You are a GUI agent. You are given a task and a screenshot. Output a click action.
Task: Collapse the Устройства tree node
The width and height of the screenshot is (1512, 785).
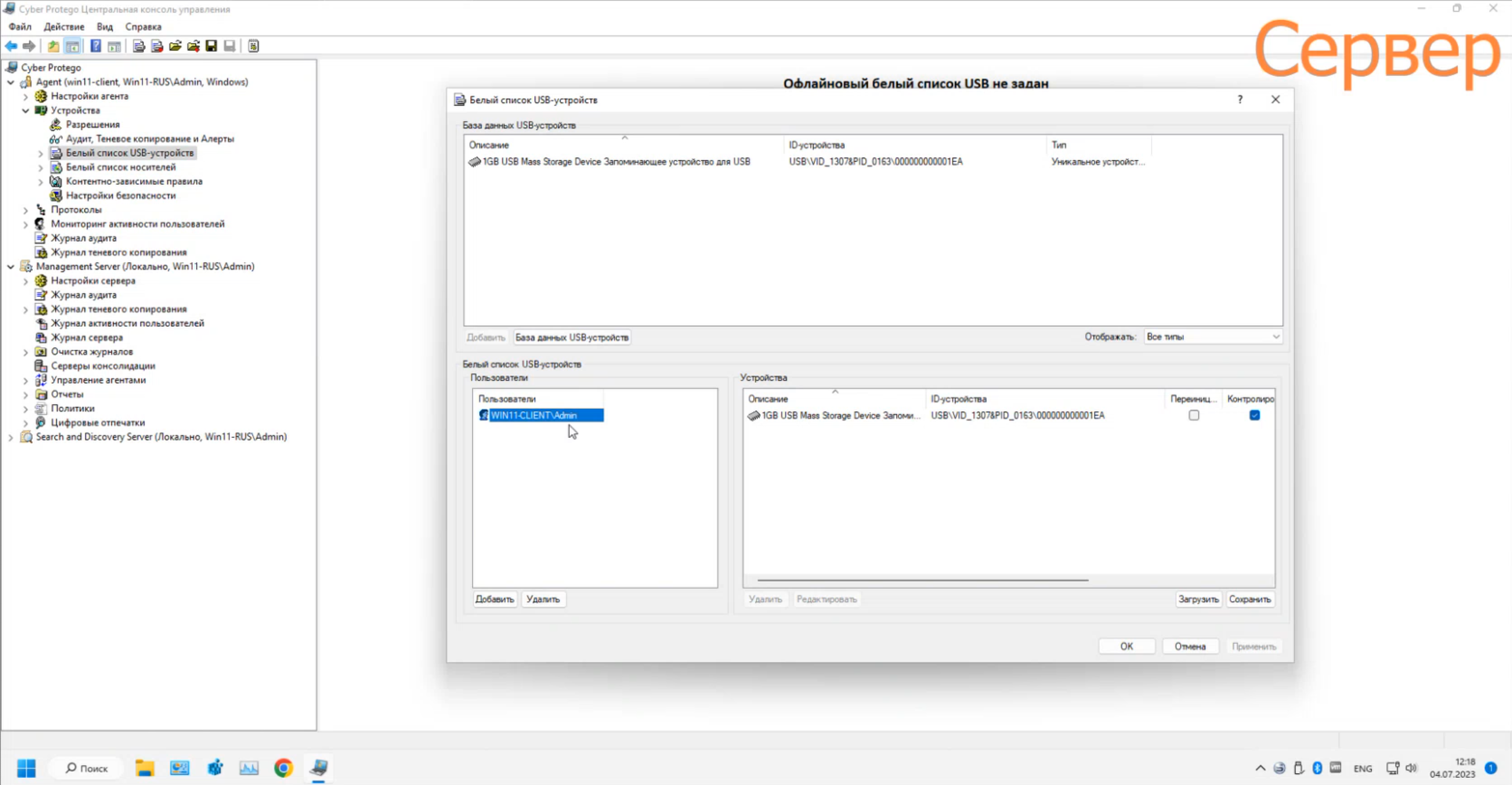(25, 110)
